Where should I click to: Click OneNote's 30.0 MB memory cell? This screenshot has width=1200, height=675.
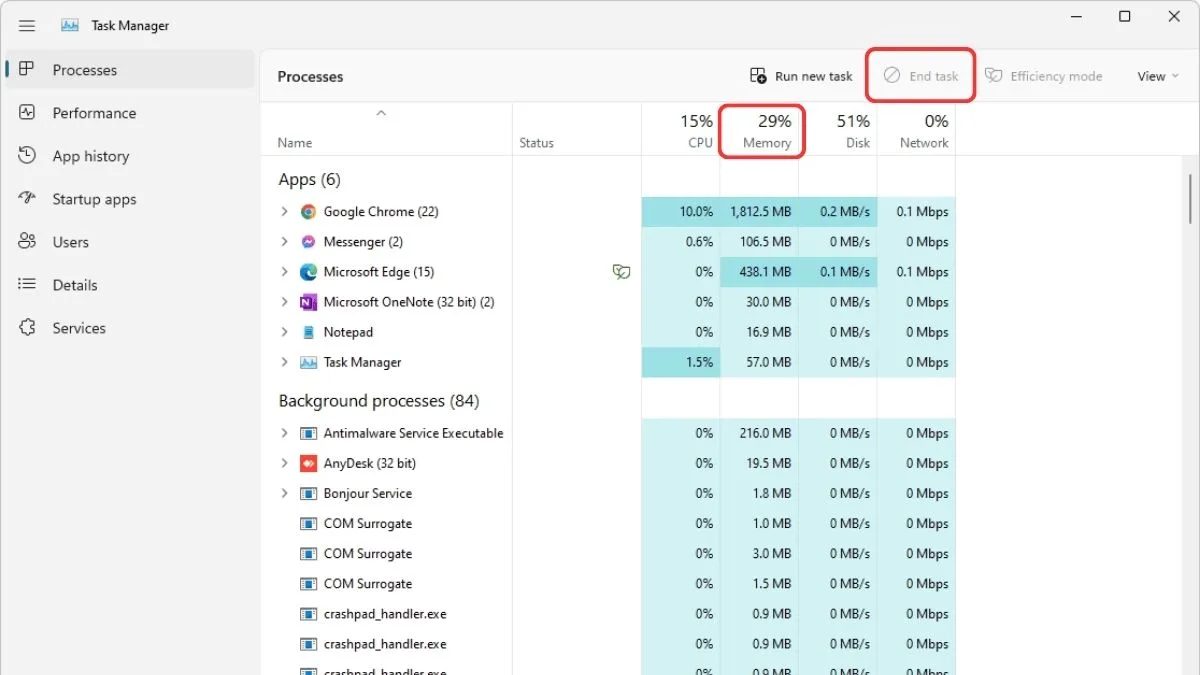tap(759, 302)
